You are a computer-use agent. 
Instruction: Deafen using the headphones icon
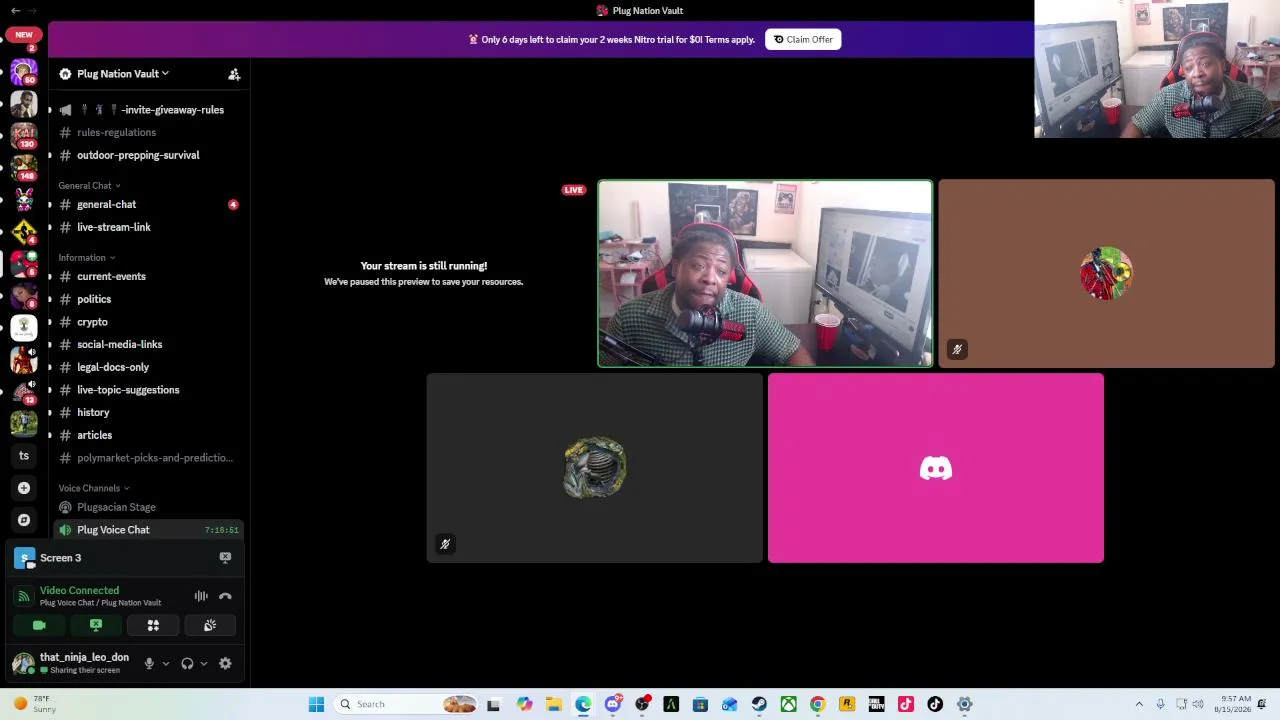point(187,663)
